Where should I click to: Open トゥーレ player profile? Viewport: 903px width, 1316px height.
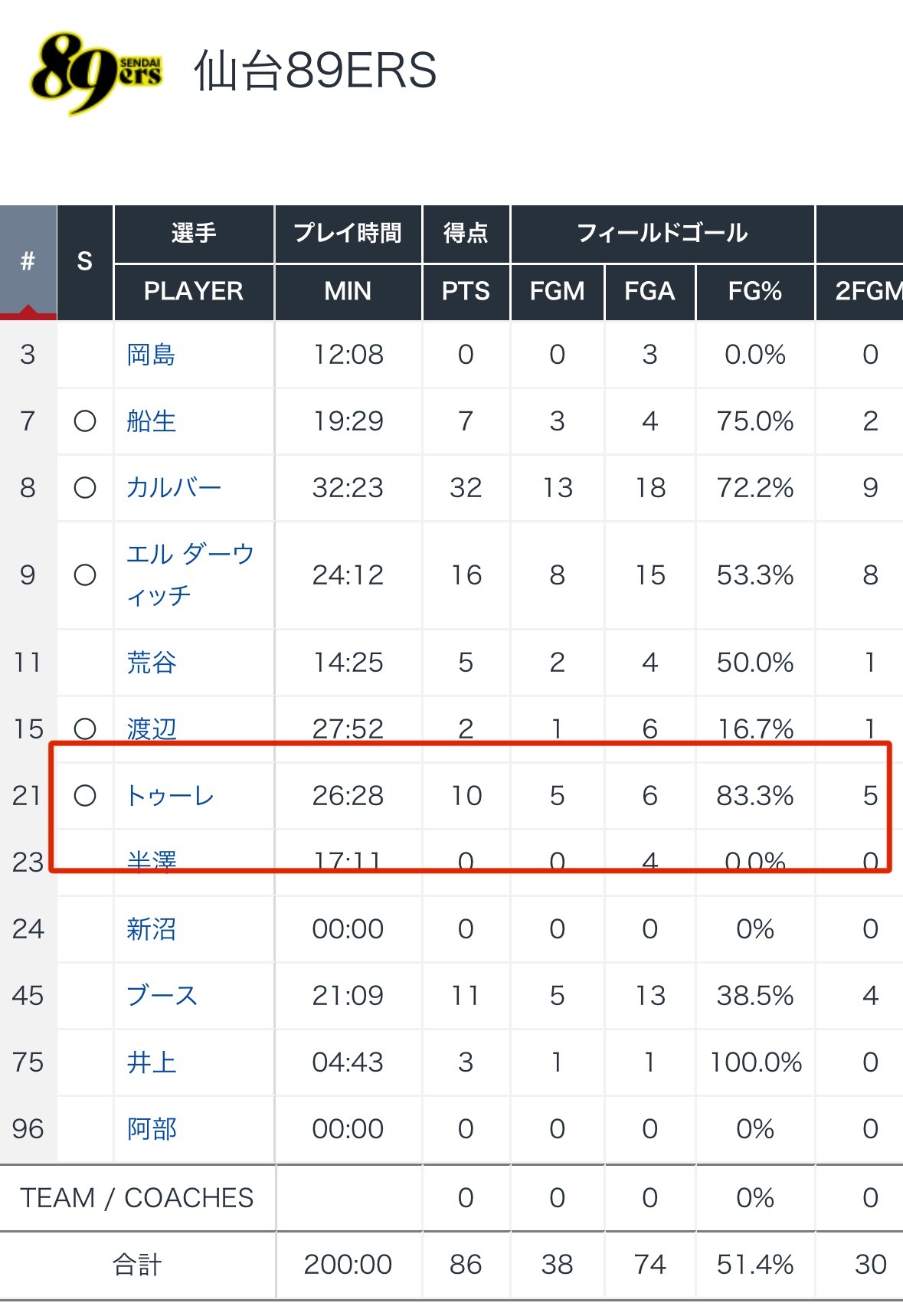(169, 796)
